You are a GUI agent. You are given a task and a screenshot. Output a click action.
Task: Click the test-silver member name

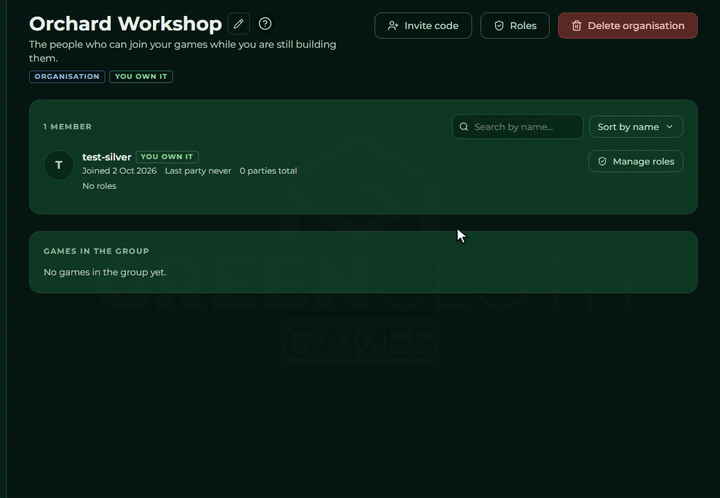tap(107, 157)
